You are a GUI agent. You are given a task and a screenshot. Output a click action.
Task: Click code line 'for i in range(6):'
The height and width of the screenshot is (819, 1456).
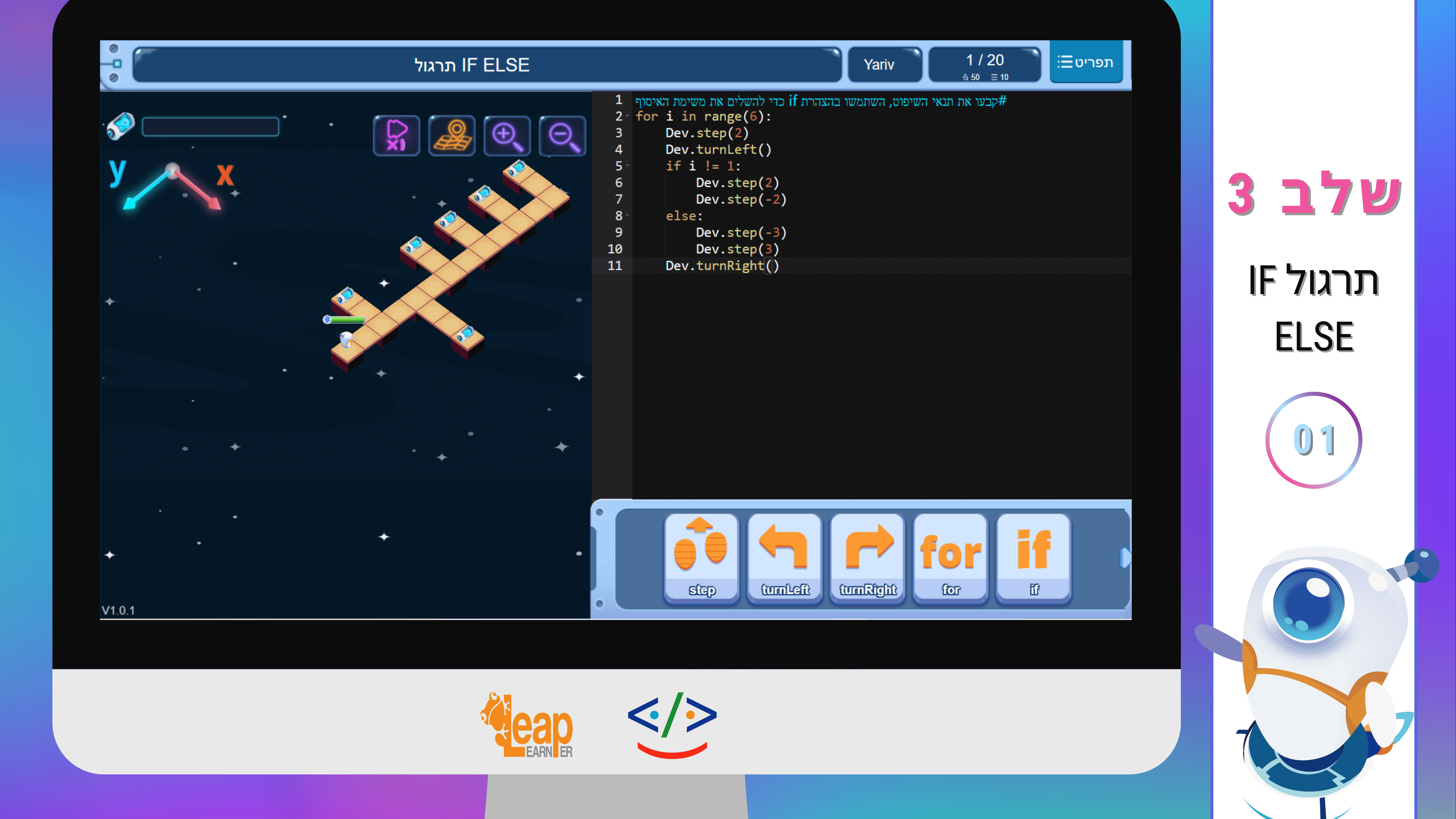point(703,116)
